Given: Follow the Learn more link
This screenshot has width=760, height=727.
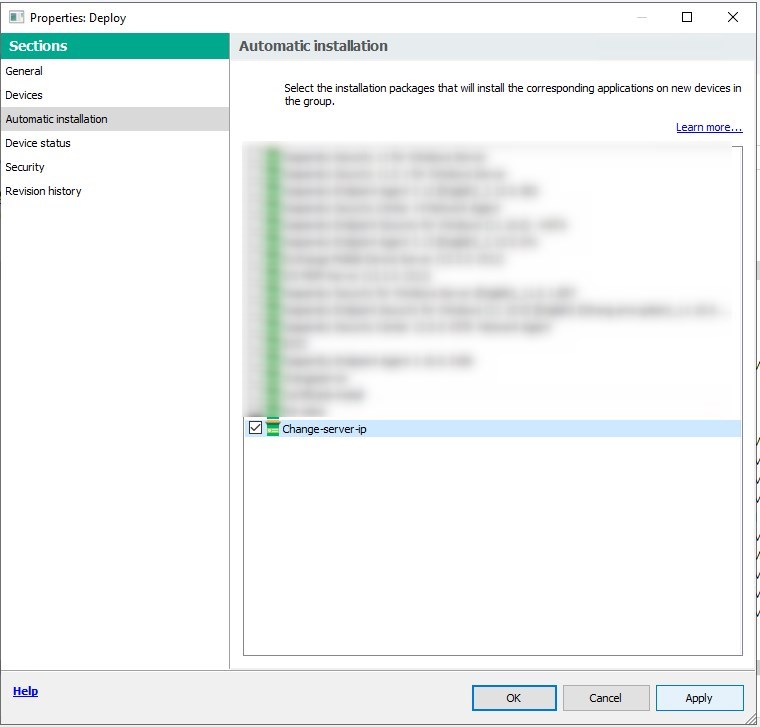Looking at the screenshot, I should point(708,127).
